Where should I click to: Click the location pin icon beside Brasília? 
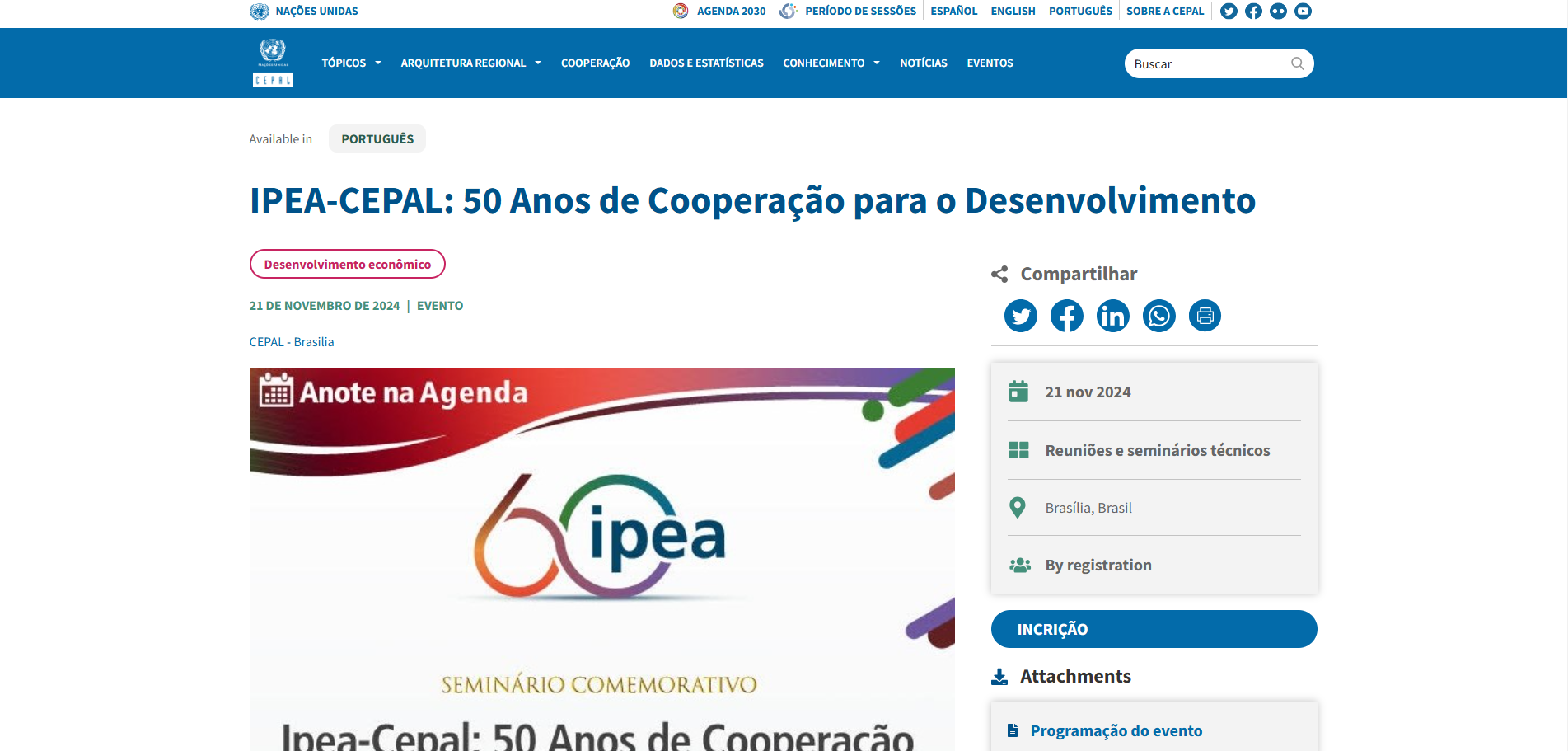click(x=1018, y=508)
